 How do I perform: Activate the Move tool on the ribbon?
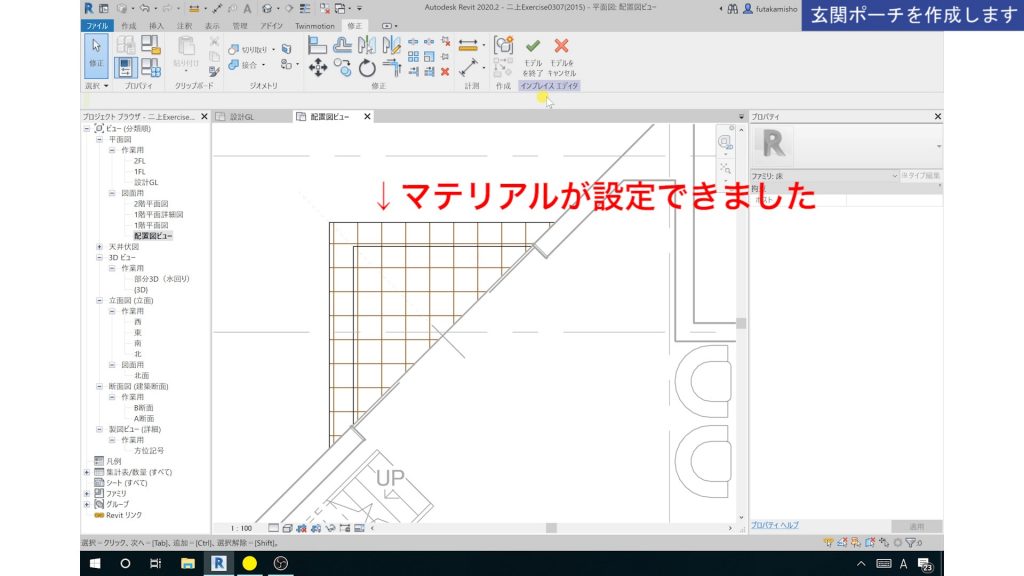(318, 67)
